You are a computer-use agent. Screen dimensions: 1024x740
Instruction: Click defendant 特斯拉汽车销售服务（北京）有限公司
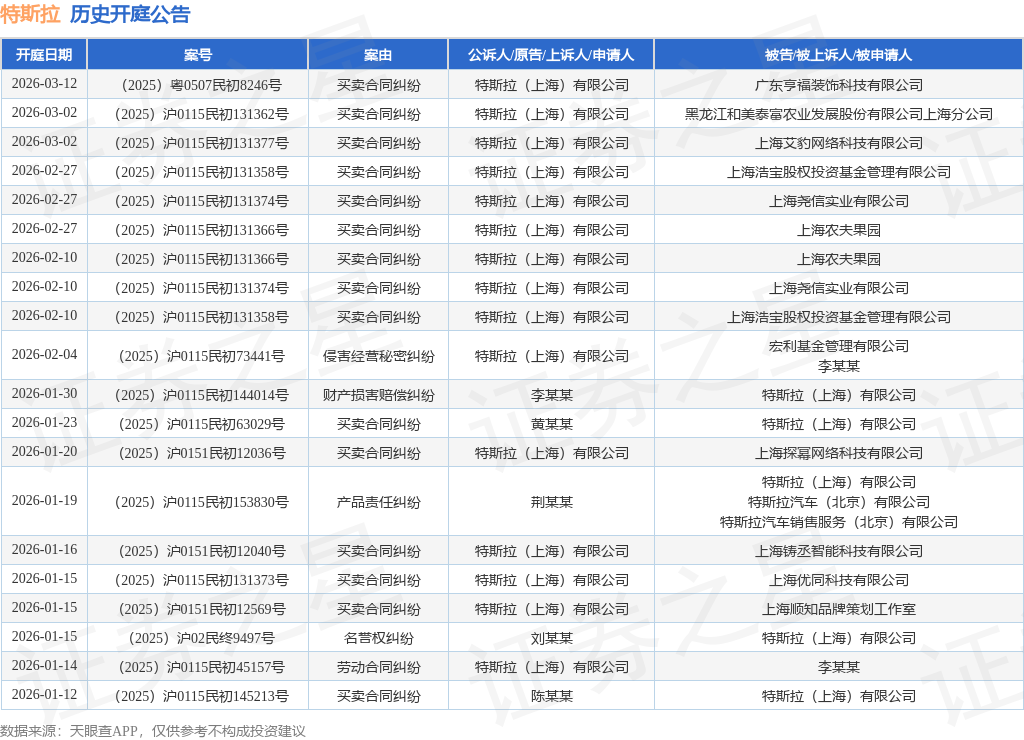pyautogui.click(x=839, y=523)
